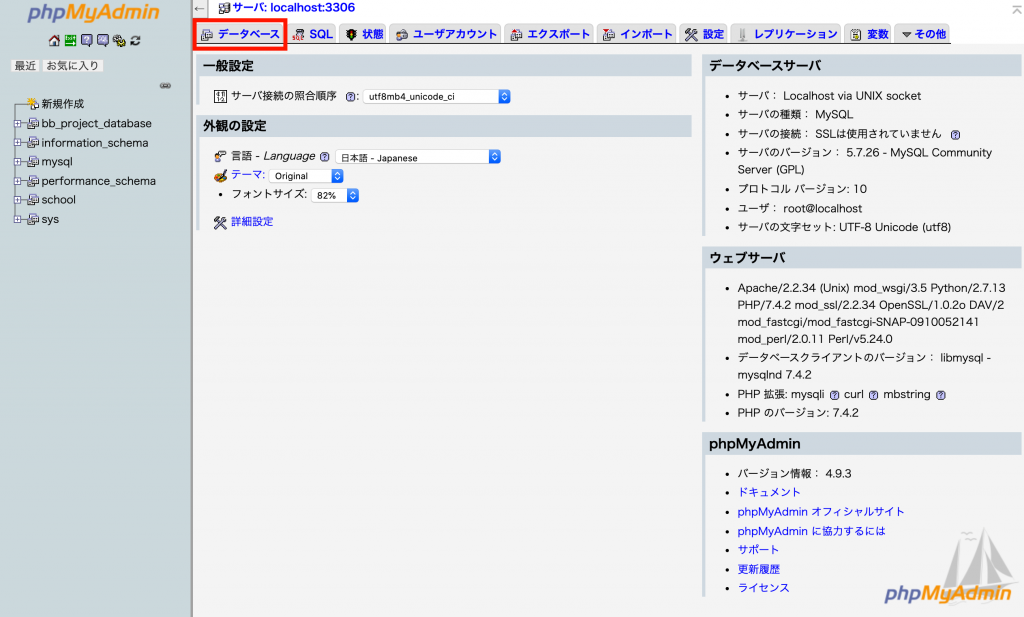Click the Home icon in the sidebar
1024x617 pixels.
point(54,41)
